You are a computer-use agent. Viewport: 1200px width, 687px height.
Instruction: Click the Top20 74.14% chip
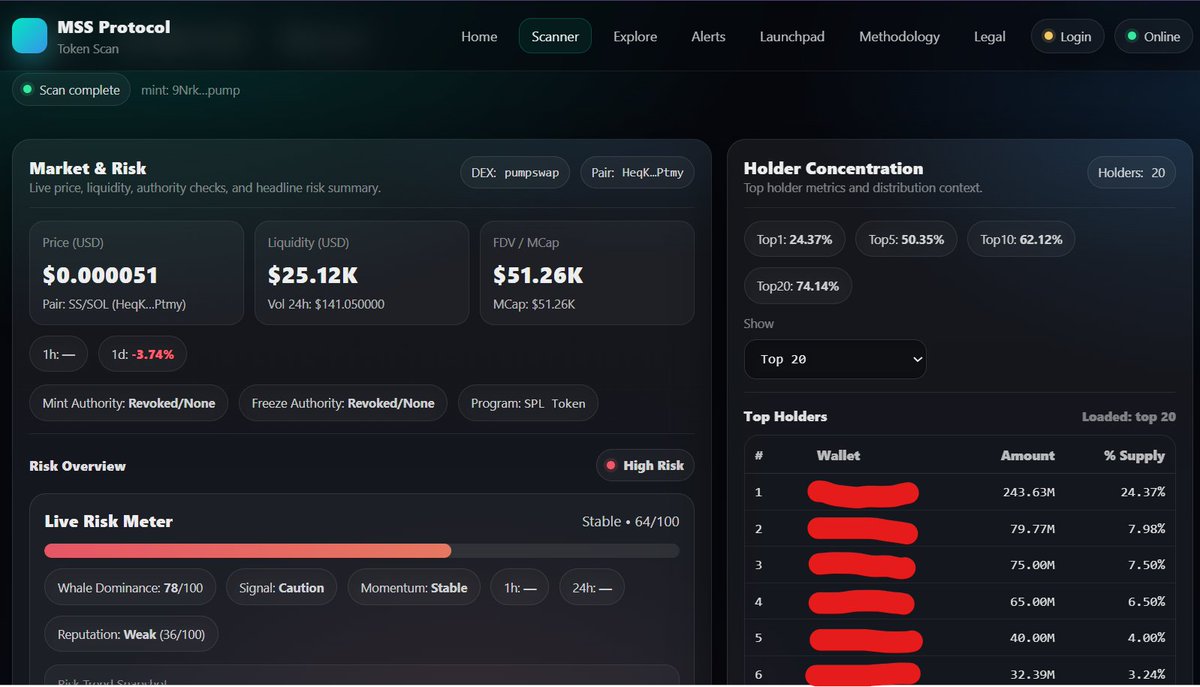coord(798,286)
